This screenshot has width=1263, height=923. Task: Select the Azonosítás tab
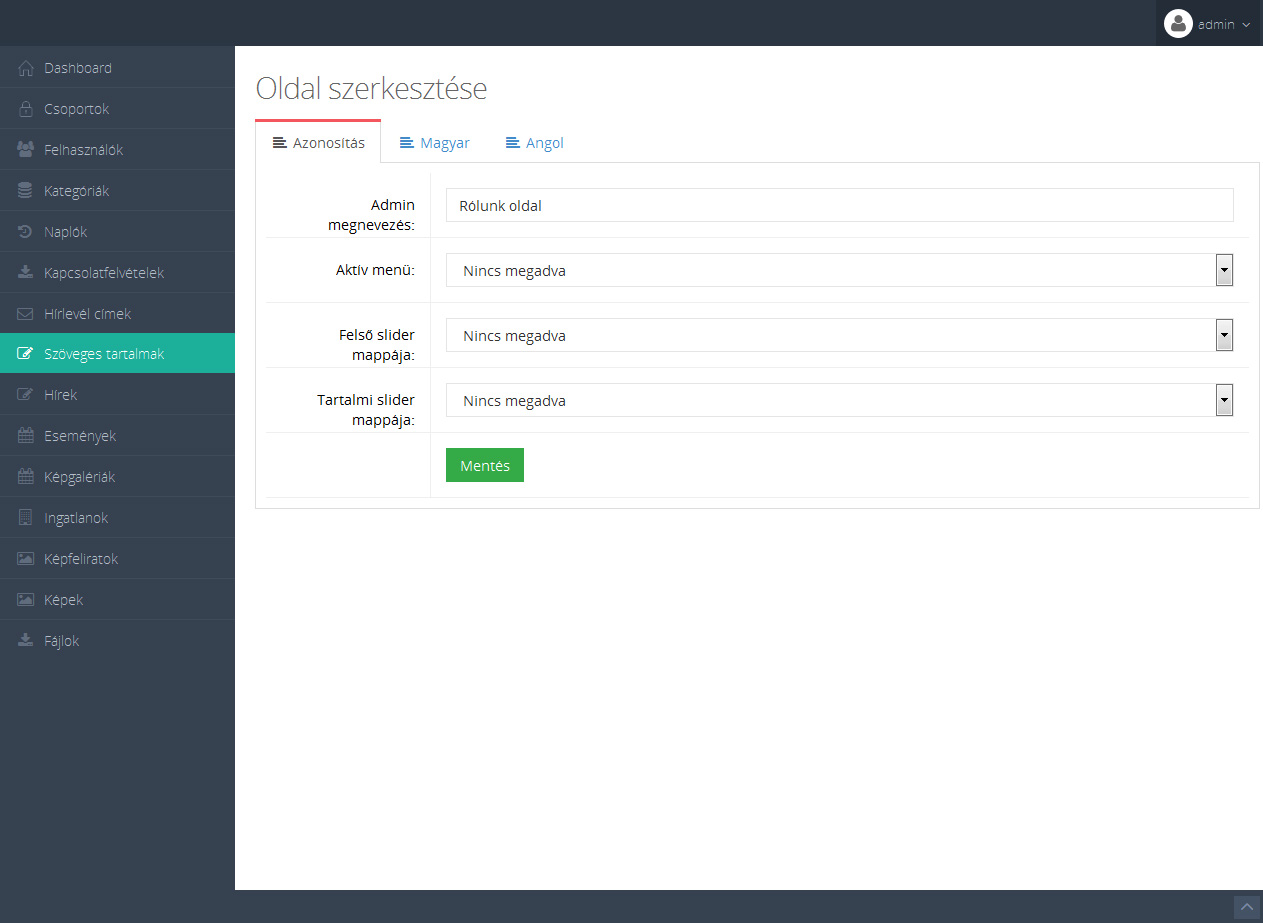(318, 143)
